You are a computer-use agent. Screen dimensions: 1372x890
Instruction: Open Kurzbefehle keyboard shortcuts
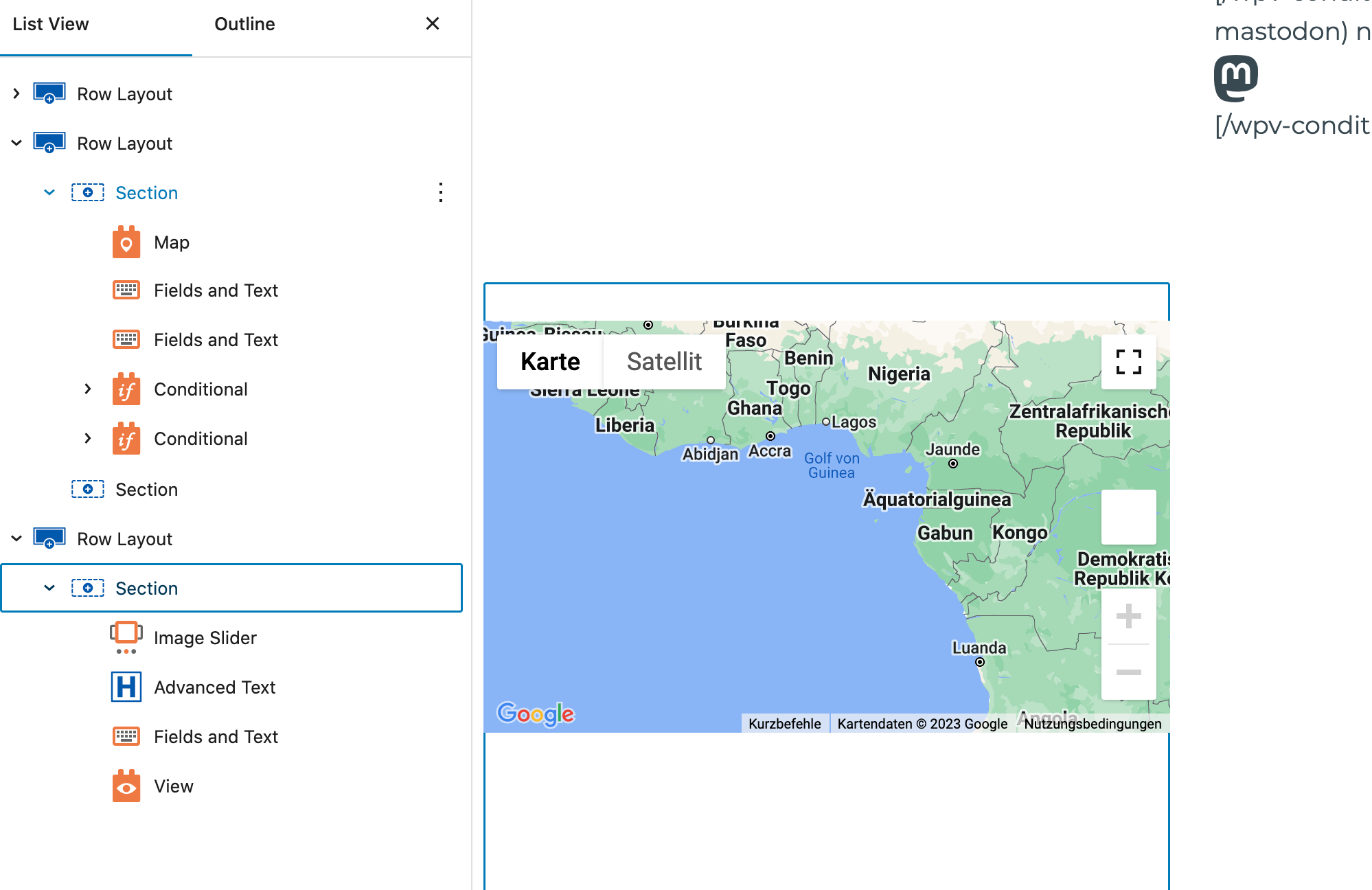pyautogui.click(x=785, y=724)
